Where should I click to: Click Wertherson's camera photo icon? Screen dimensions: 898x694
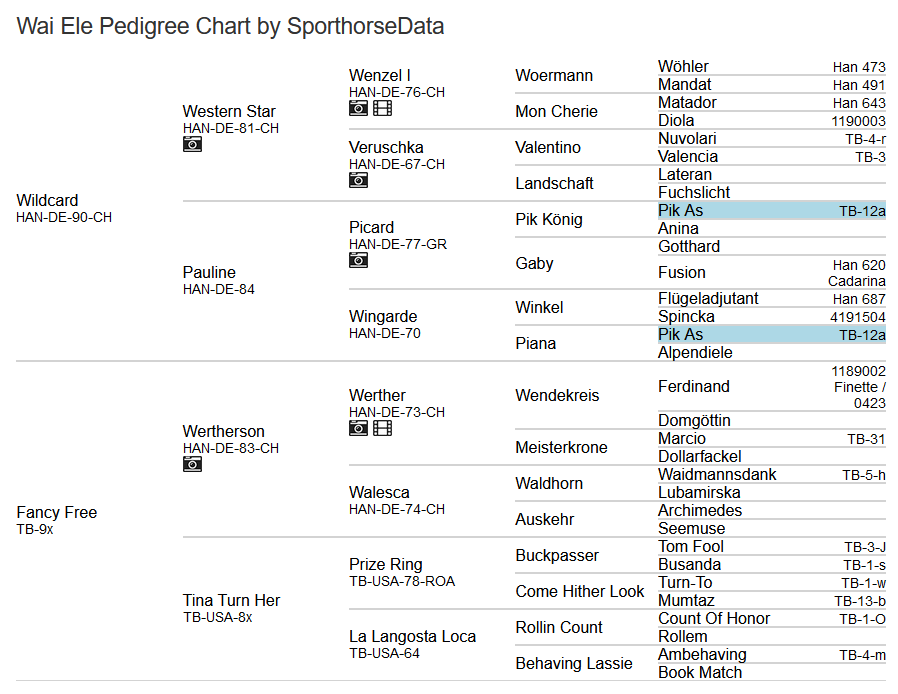point(192,464)
